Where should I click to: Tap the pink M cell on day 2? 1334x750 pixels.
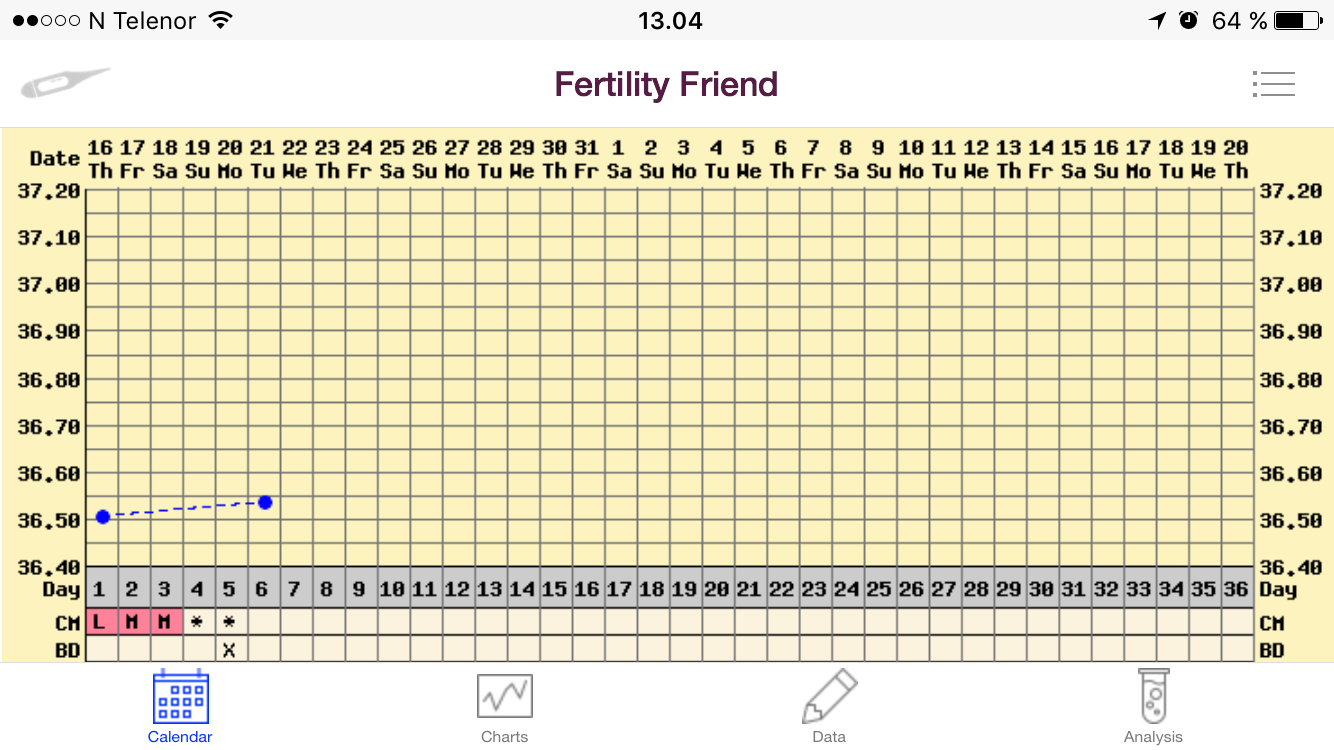point(134,623)
